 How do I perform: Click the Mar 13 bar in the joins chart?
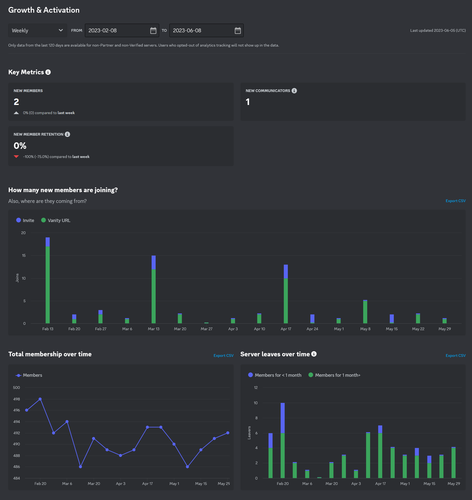154,289
